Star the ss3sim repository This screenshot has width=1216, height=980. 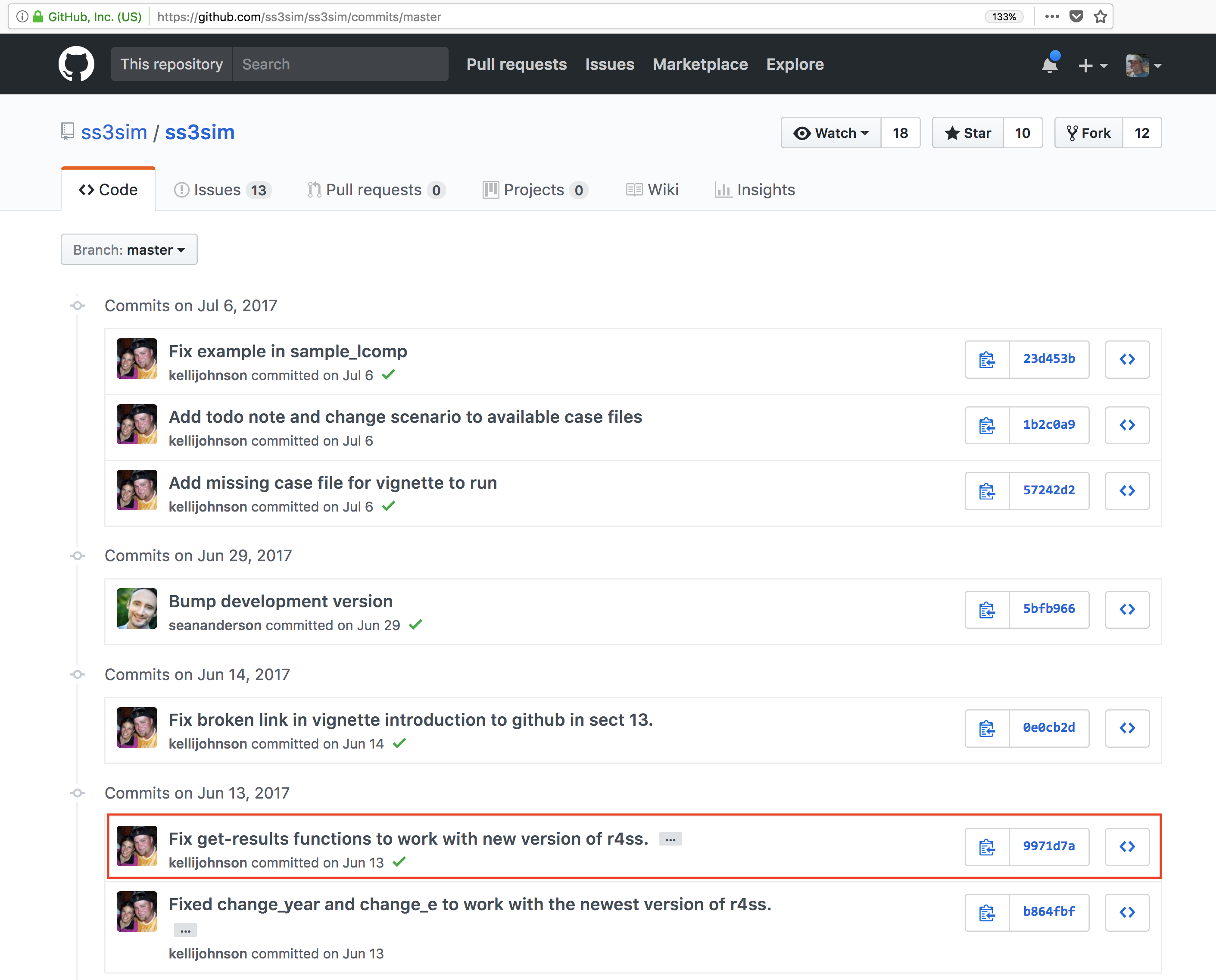[x=968, y=133]
